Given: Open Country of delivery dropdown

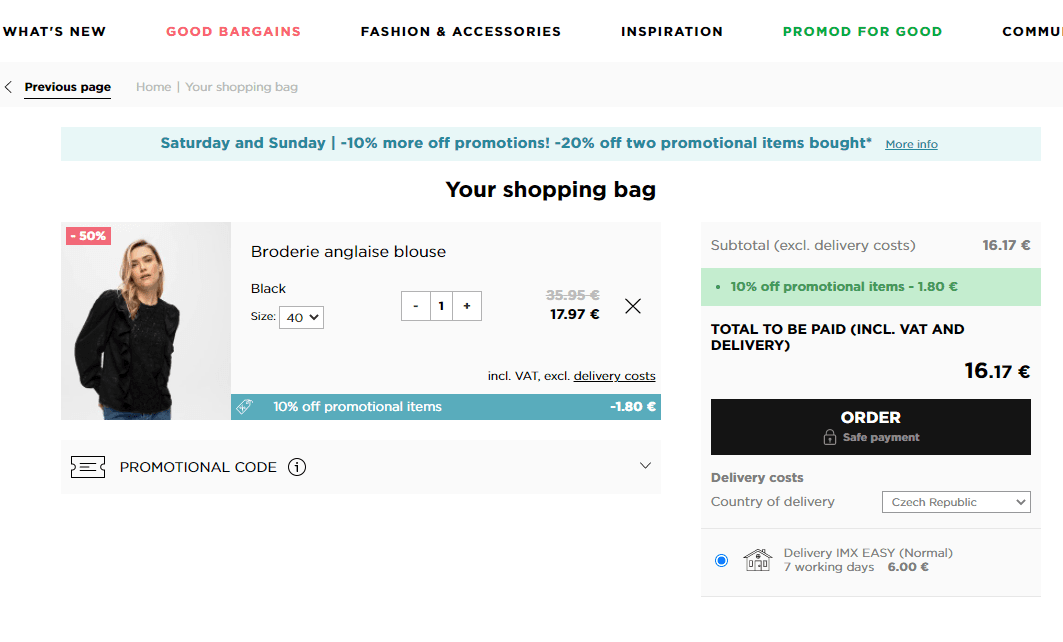Looking at the screenshot, I should [956, 502].
